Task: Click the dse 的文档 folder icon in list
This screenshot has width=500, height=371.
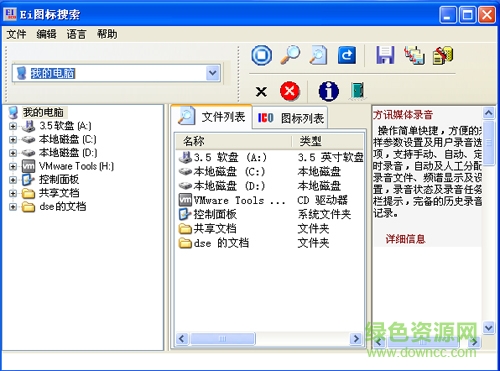Action: (x=185, y=243)
